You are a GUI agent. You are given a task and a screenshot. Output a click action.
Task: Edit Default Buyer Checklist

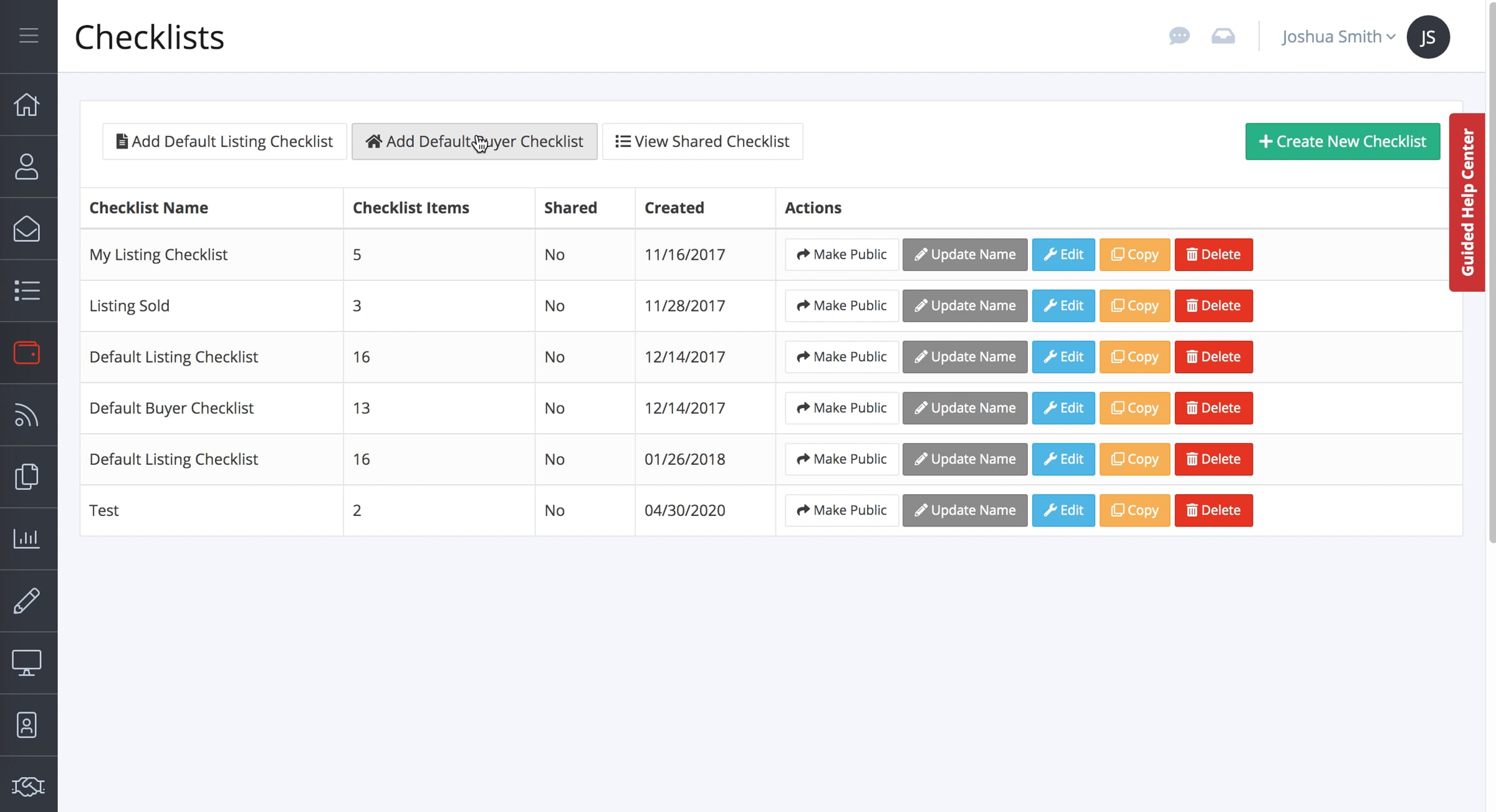[1063, 408]
